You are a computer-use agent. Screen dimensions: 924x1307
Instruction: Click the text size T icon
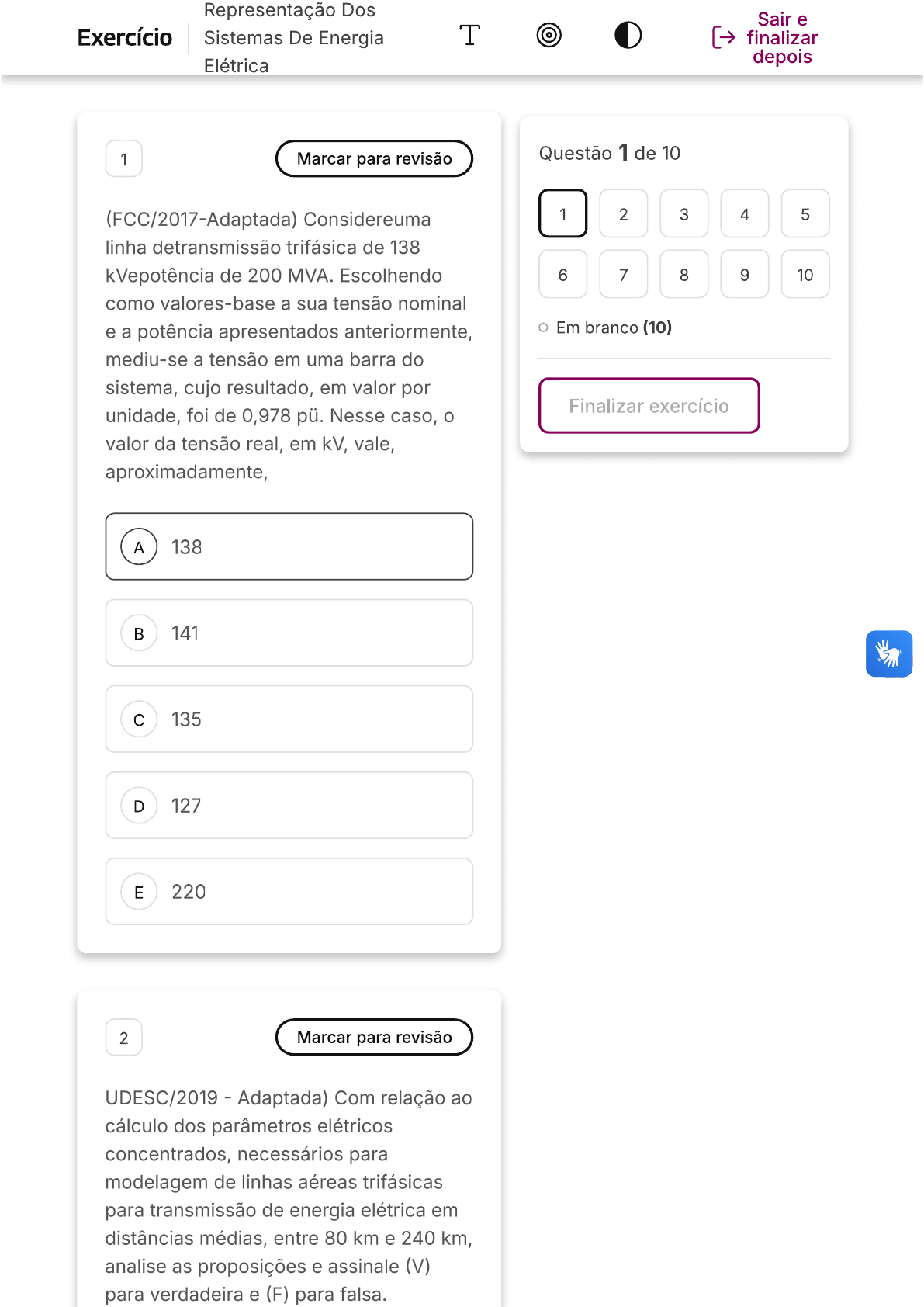click(x=469, y=36)
